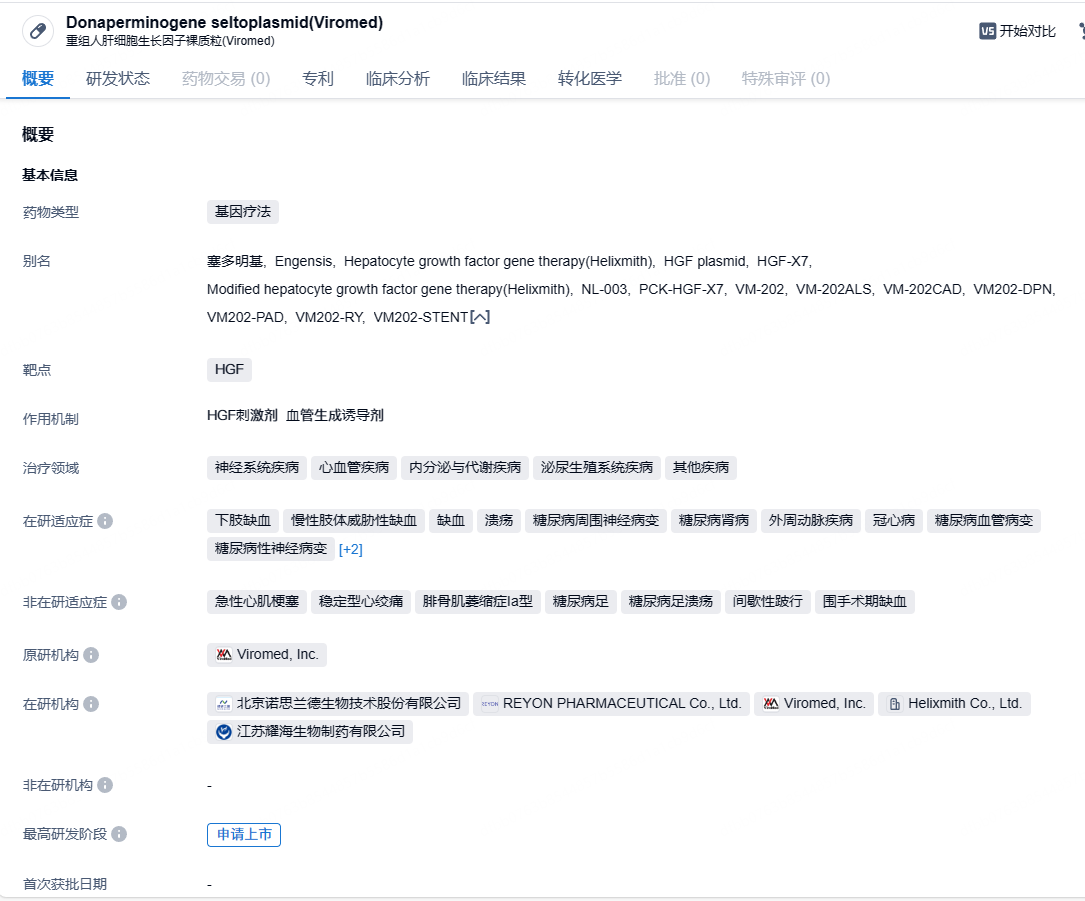
Task: Expand the +2 more indications
Action: click(x=351, y=549)
